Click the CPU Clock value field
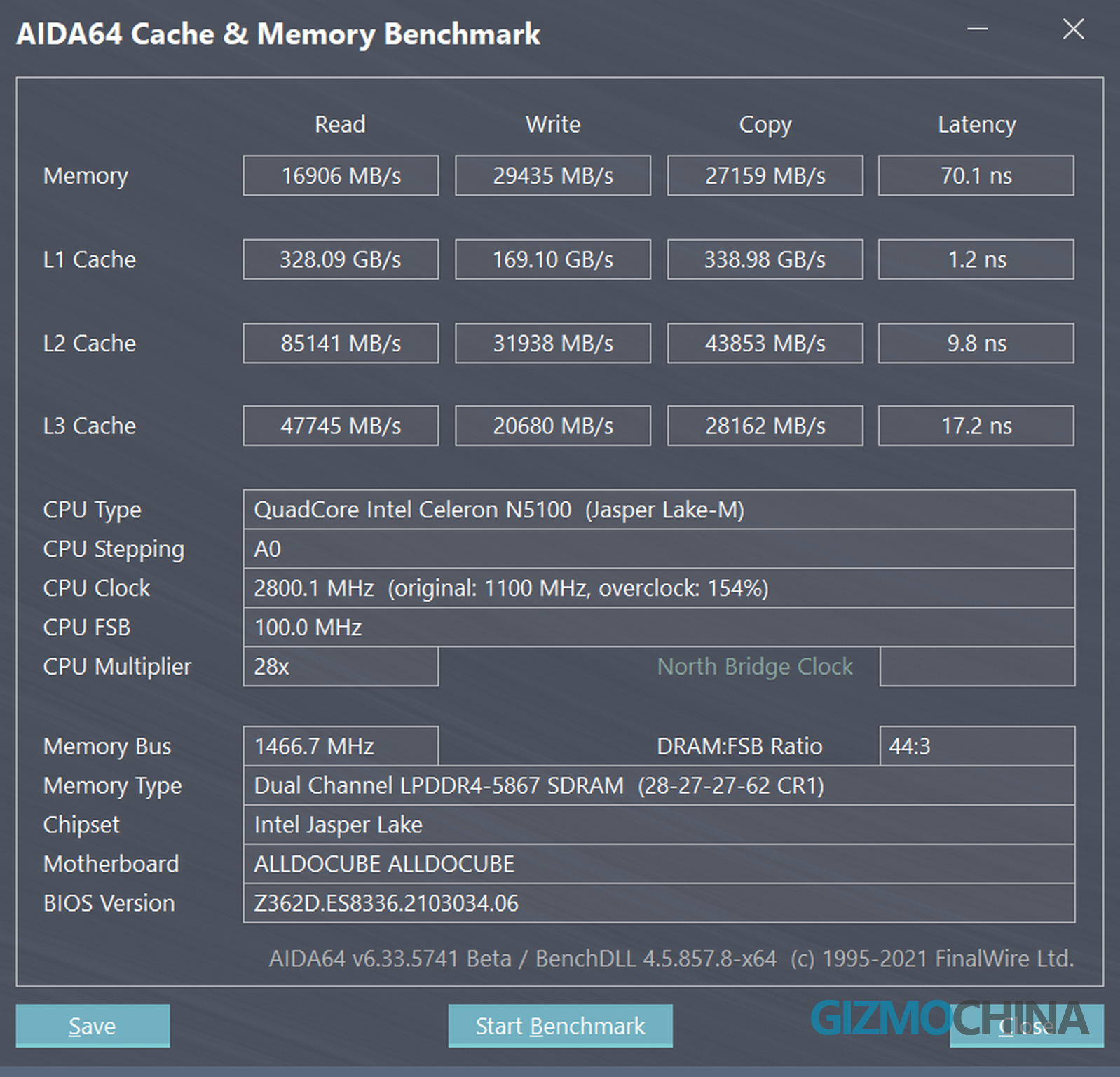 [658, 588]
